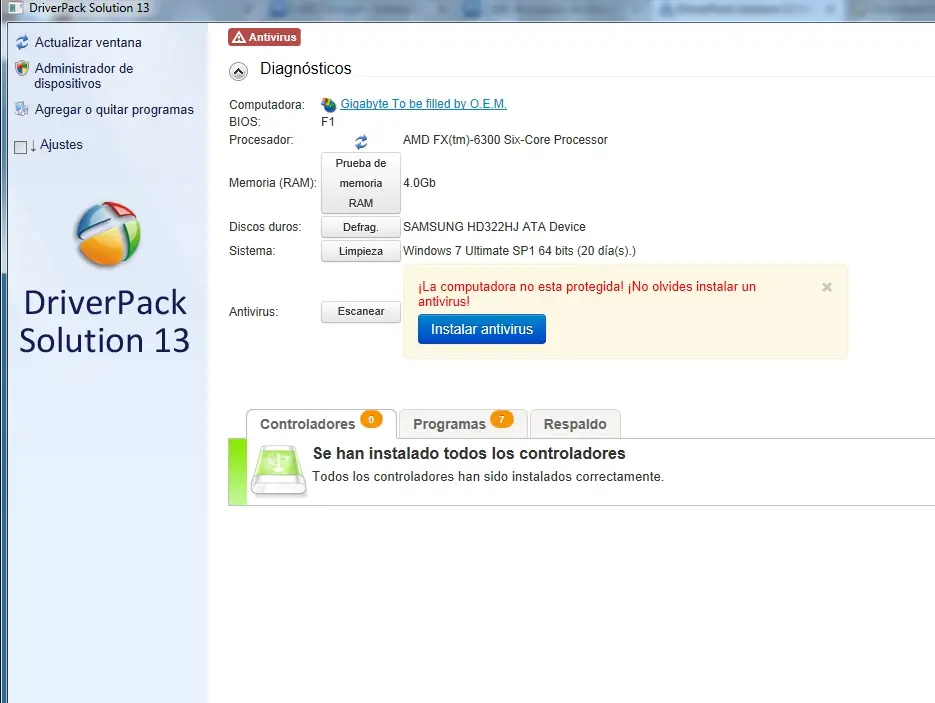Open Administrador de dispositivos shield icon

[22, 68]
